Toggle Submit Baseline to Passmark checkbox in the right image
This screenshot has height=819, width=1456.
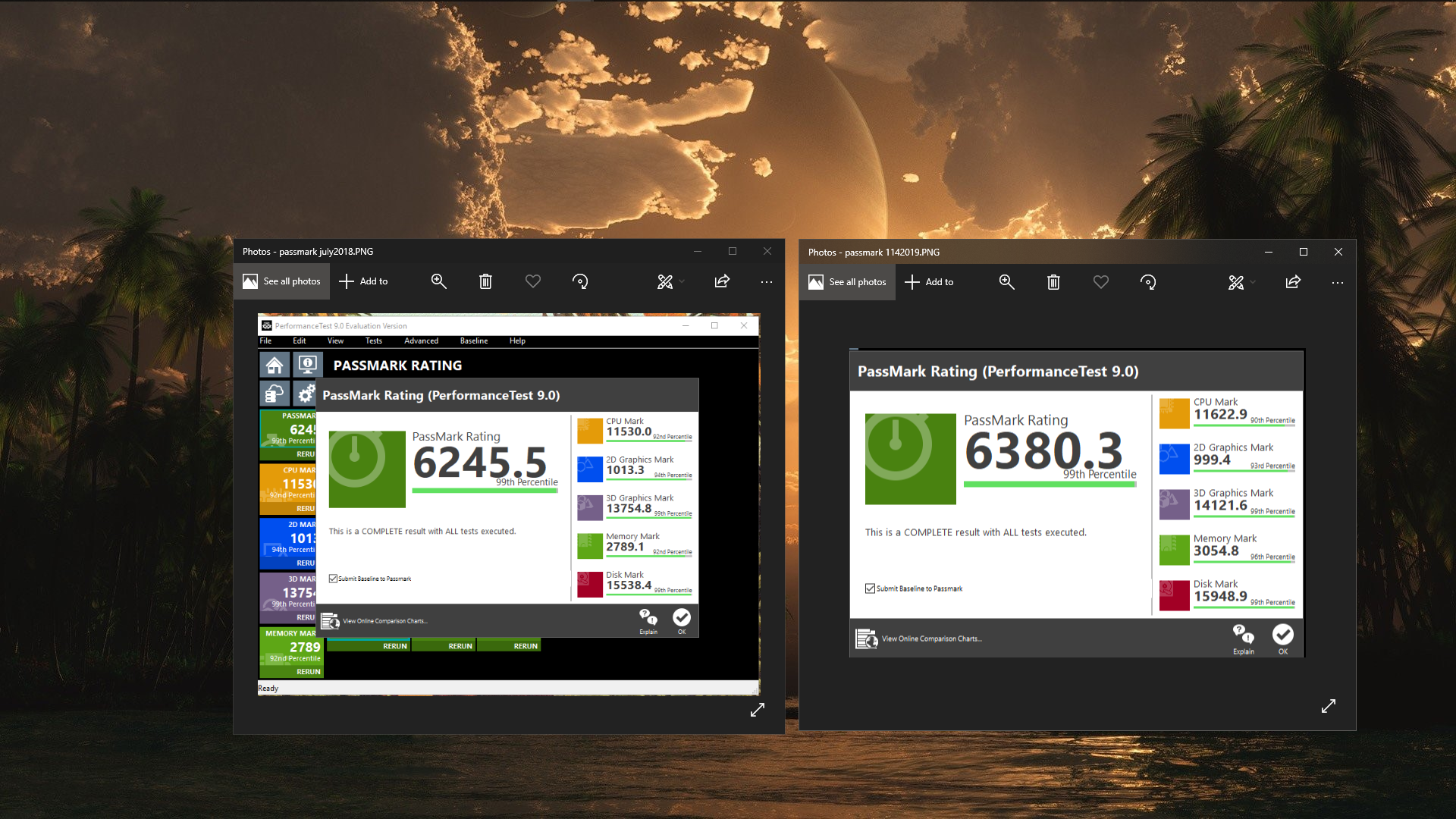click(870, 588)
